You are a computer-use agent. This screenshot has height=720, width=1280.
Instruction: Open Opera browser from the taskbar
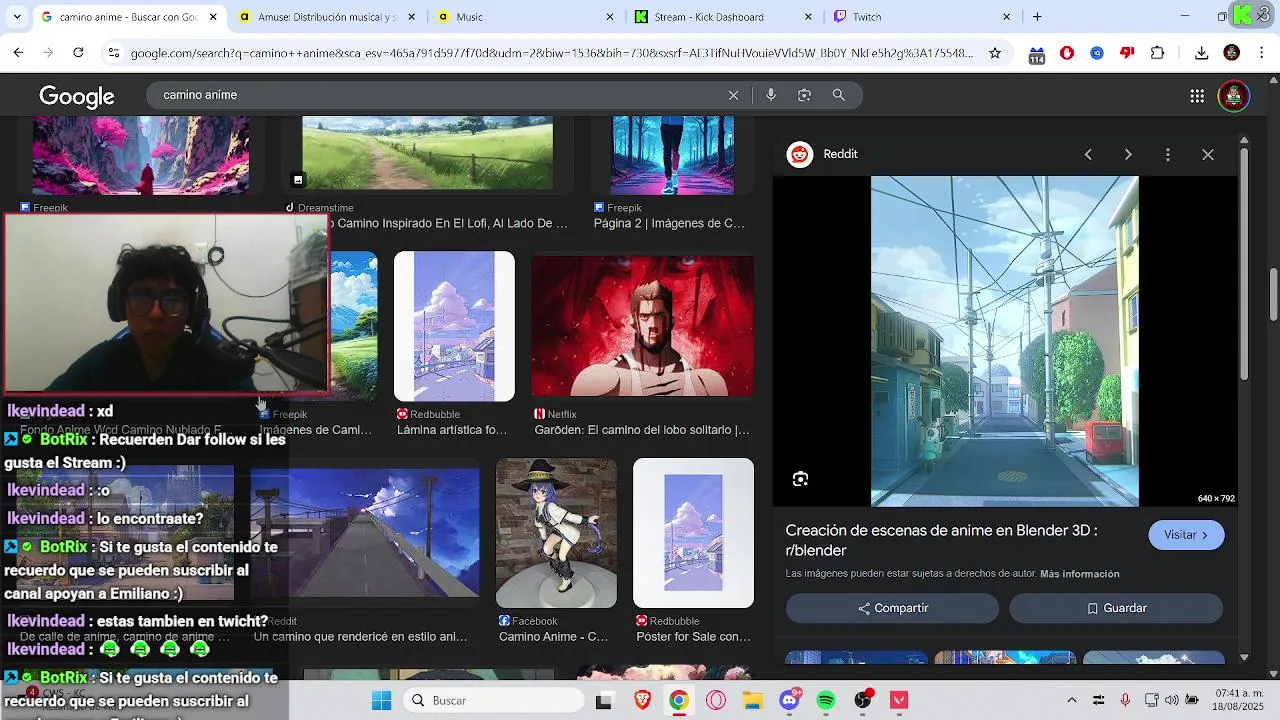point(715,700)
